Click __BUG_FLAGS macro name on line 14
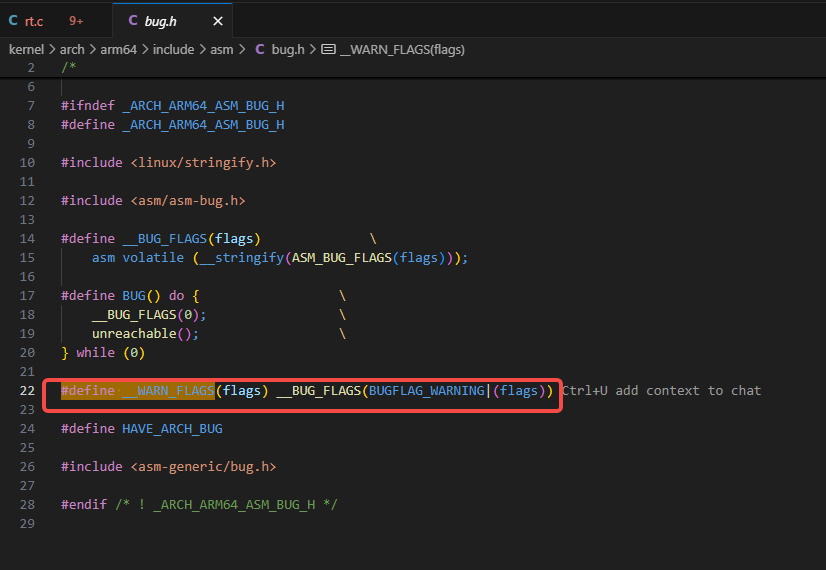 click(x=164, y=239)
